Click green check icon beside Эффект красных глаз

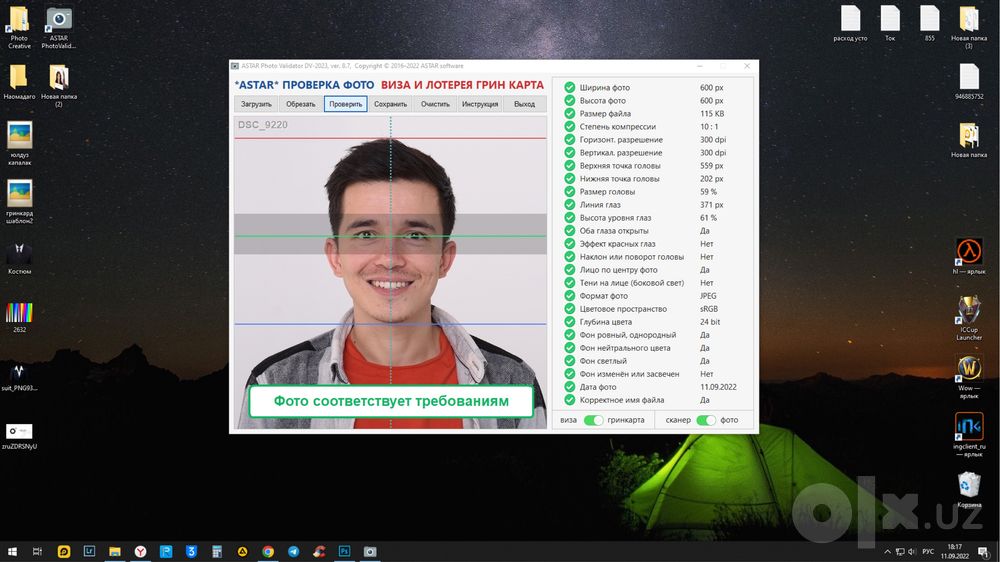(570, 244)
